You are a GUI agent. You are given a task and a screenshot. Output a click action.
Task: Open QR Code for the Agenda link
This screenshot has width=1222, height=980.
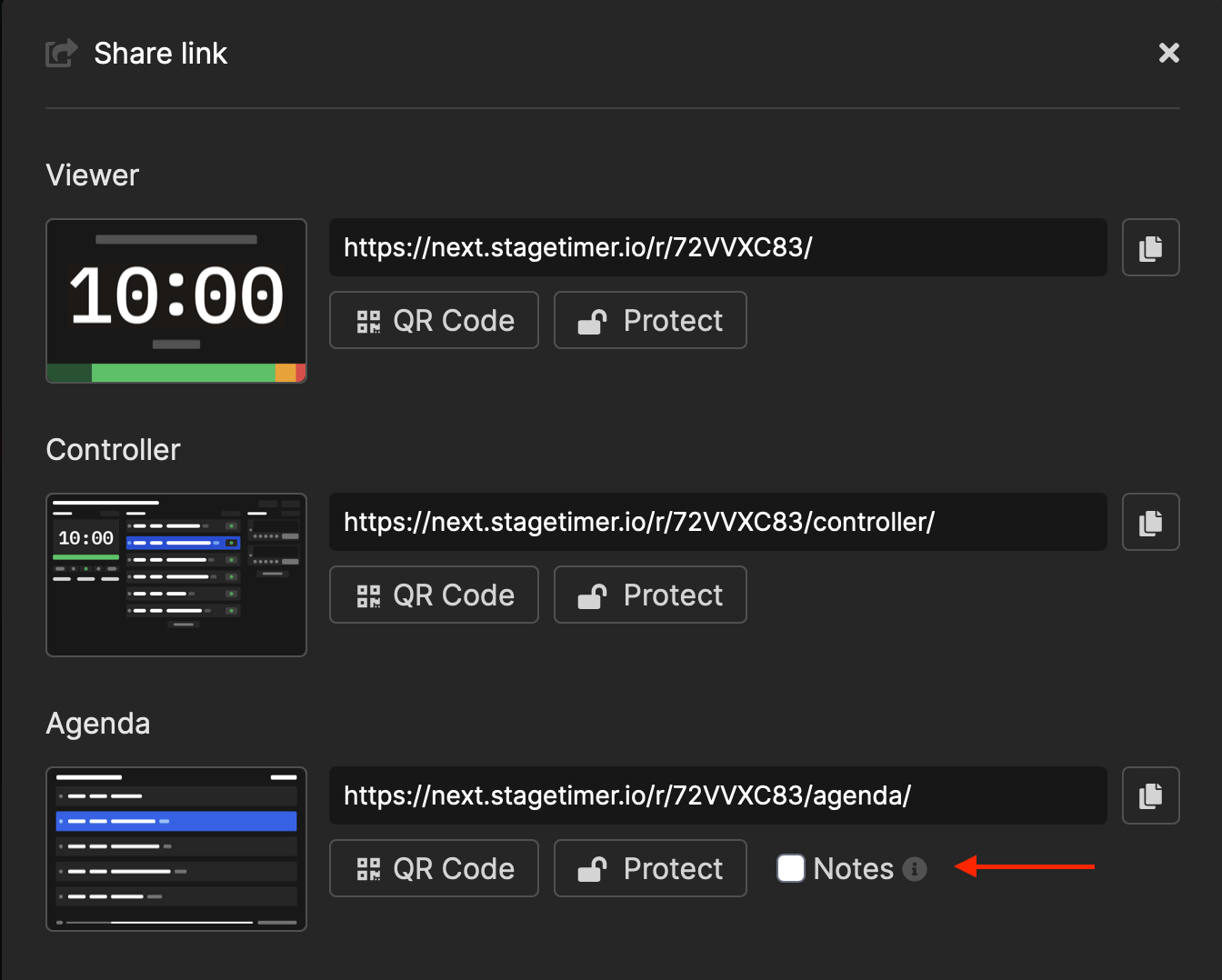[434, 868]
